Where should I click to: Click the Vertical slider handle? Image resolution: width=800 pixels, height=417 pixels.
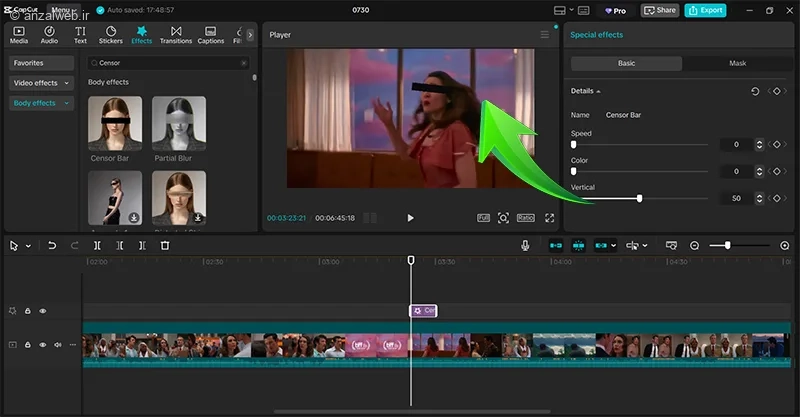pos(639,198)
